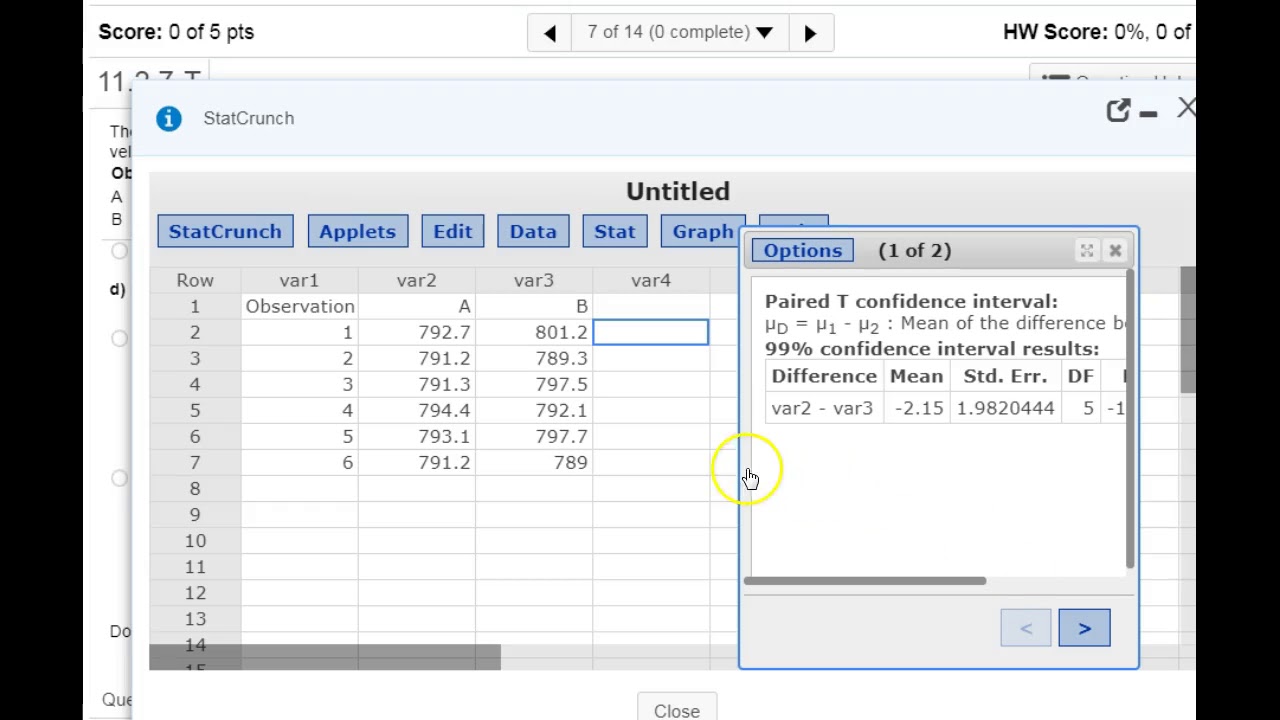Click cell with value 801.2

click(533, 332)
